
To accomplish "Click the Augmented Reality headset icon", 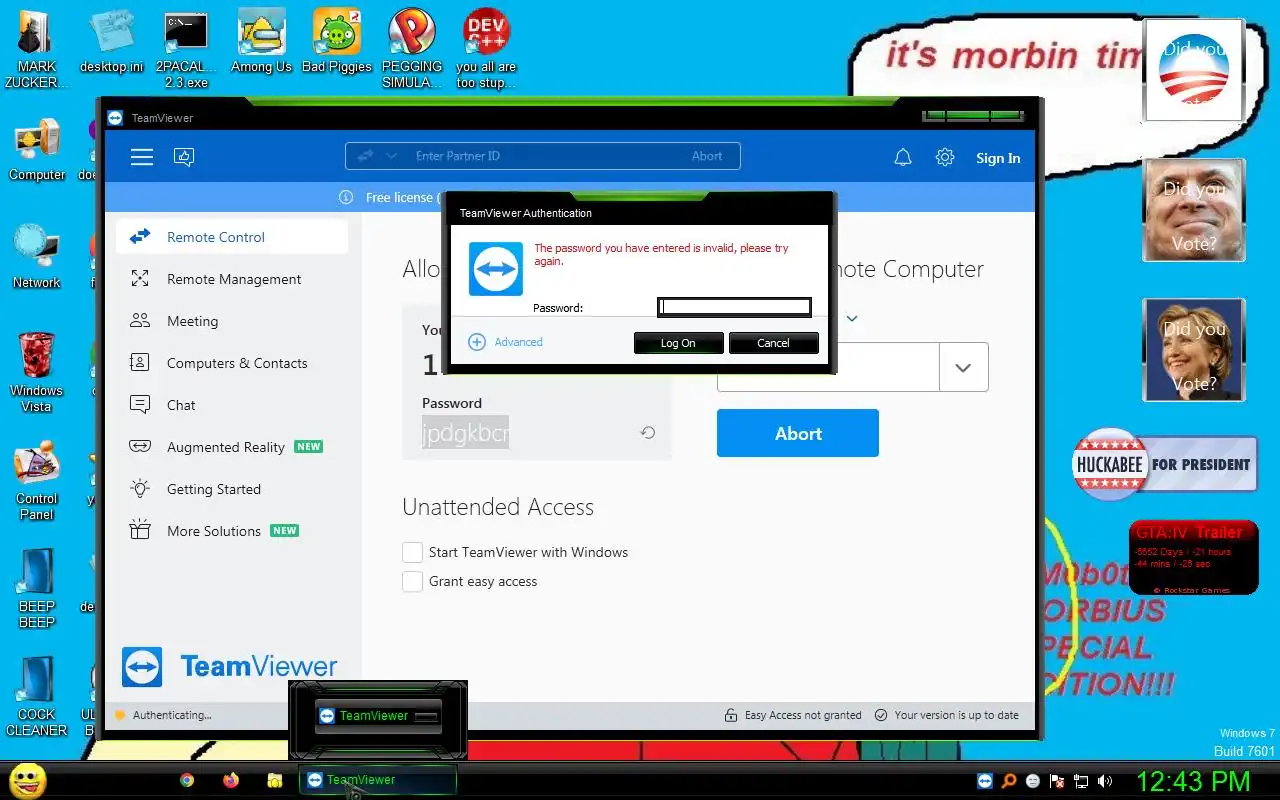I will [140, 447].
